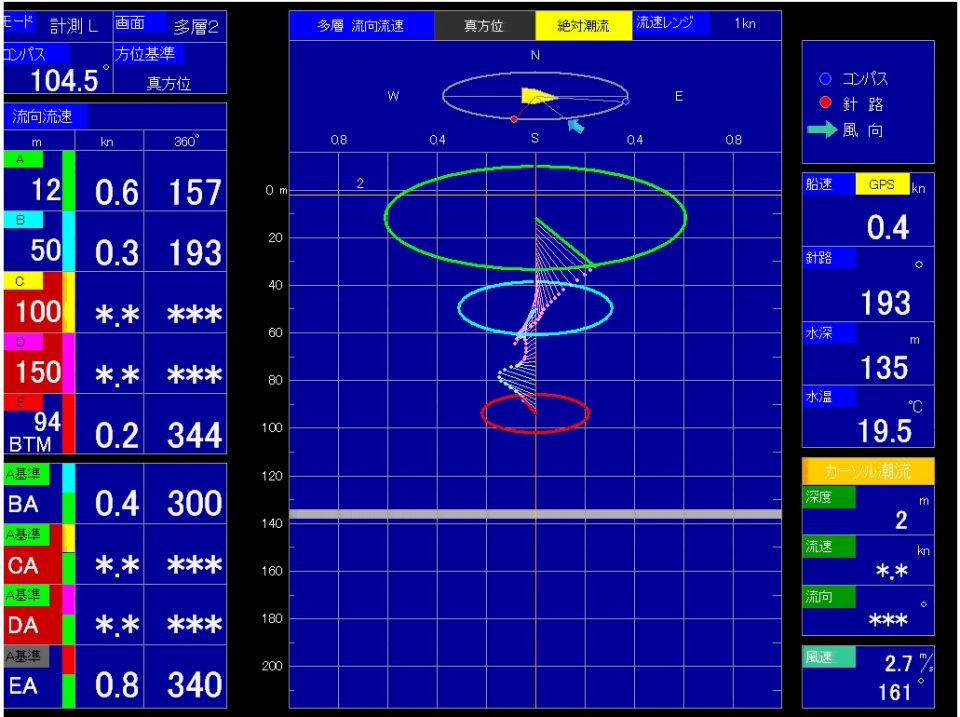Image resolution: width=960 pixels, height=717 pixels.
Task: Click the green 流向 cursor label
Action: click(828, 596)
